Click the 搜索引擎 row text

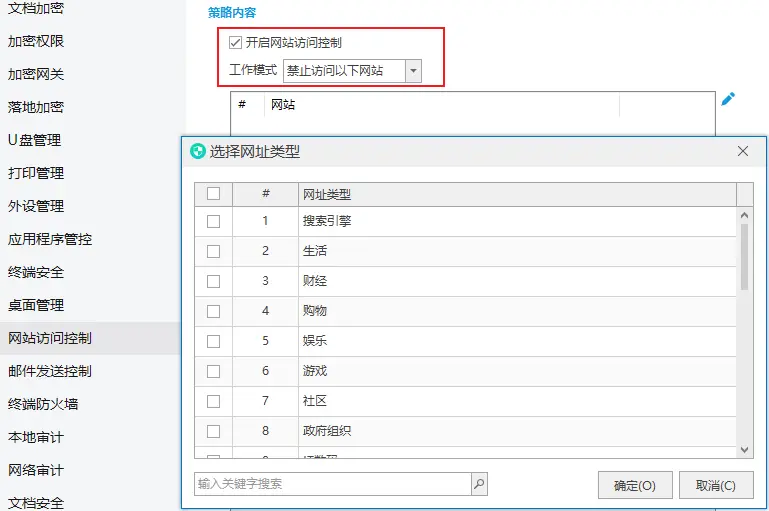[327, 221]
